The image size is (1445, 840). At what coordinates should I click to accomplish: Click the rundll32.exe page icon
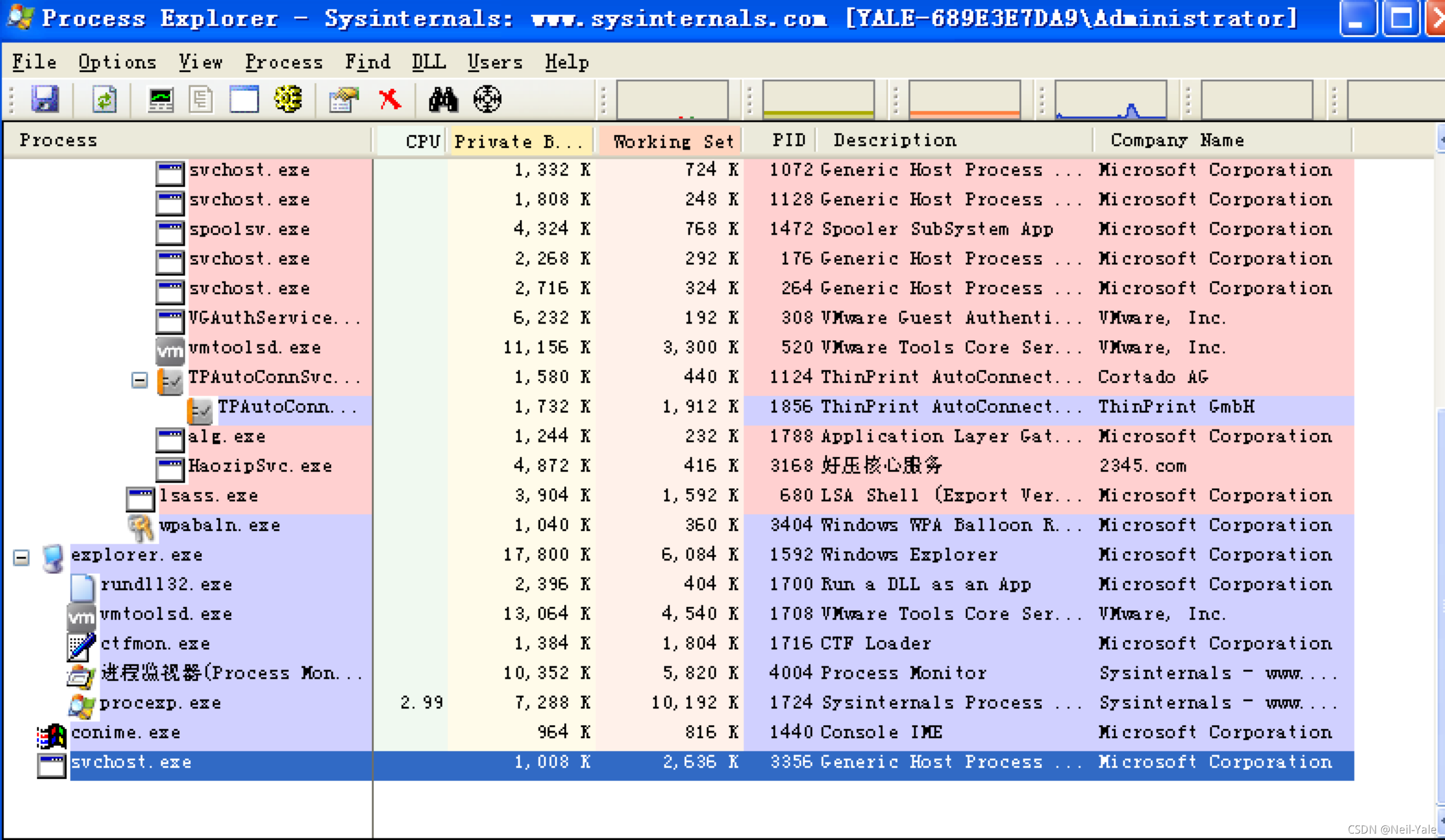[x=82, y=587]
